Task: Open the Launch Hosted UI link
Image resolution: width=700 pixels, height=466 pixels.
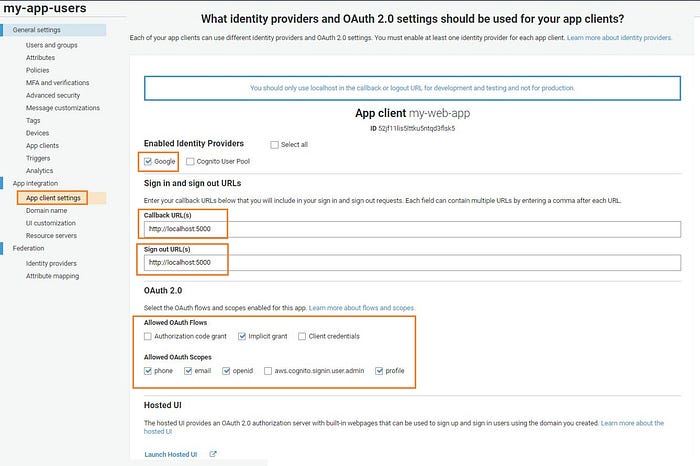Action: point(171,454)
